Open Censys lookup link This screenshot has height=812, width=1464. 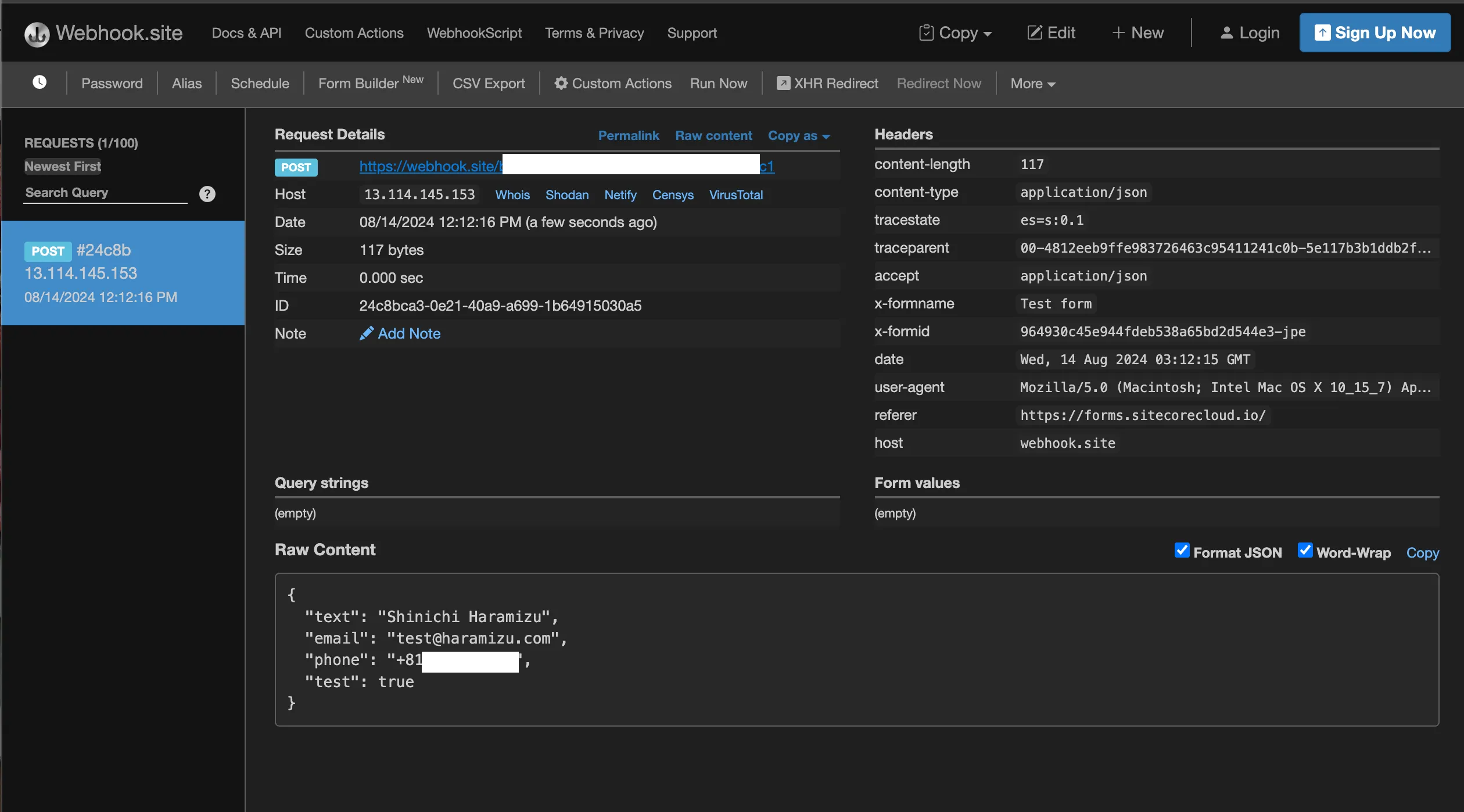pyautogui.click(x=673, y=195)
